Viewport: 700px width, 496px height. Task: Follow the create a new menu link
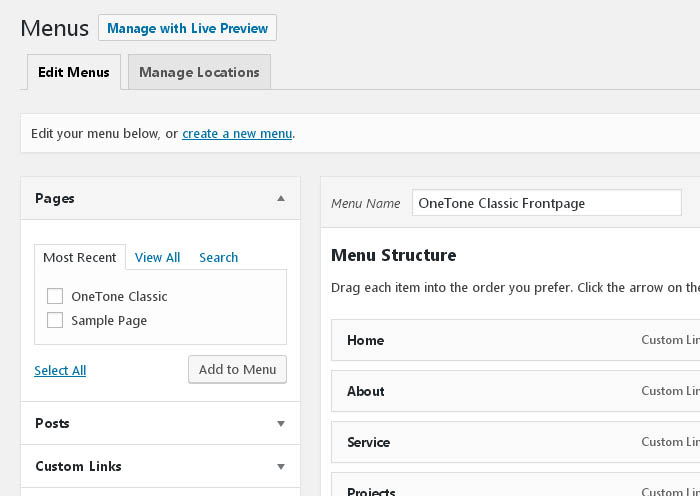click(x=237, y=133)
